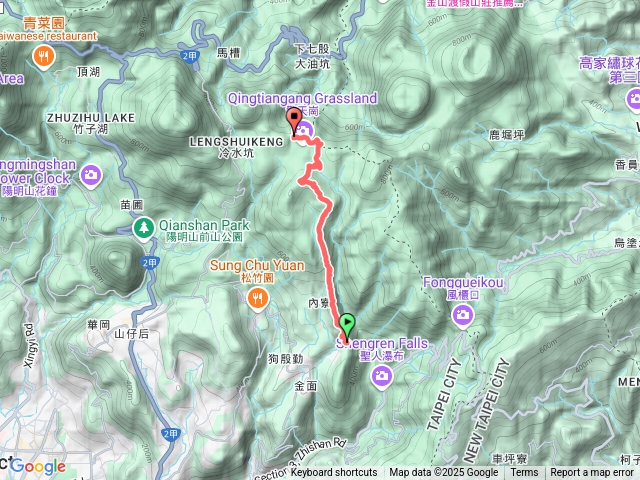Open the Terms link
640x480 pixels.
524,473
